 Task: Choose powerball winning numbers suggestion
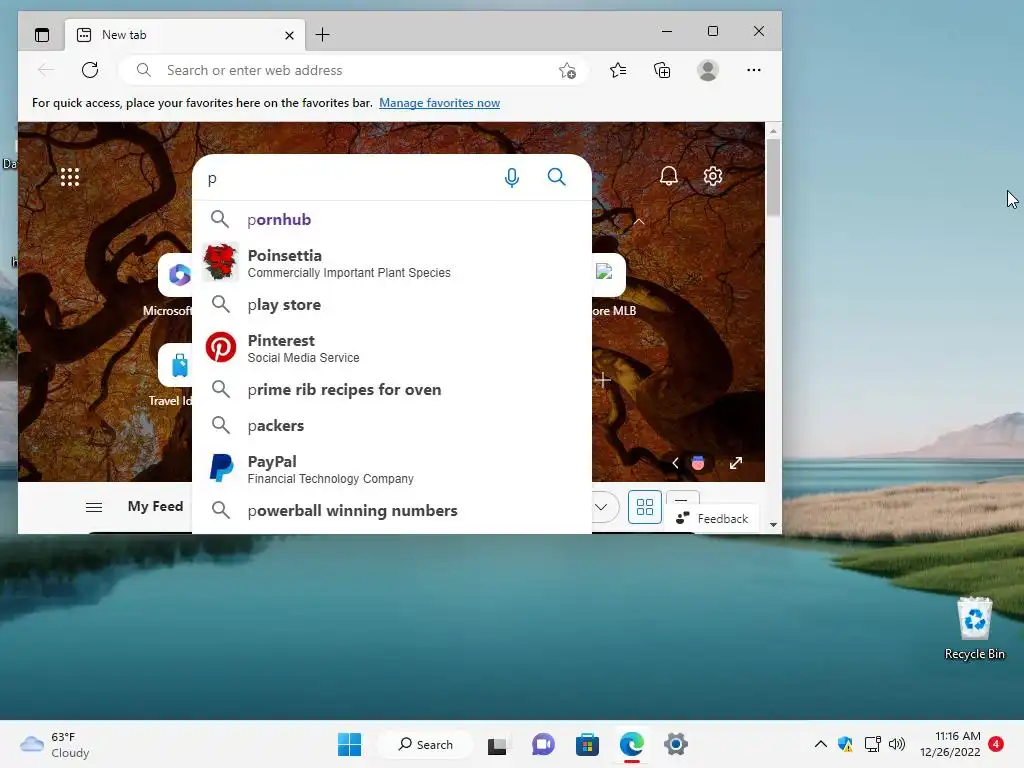coord(392,510)
